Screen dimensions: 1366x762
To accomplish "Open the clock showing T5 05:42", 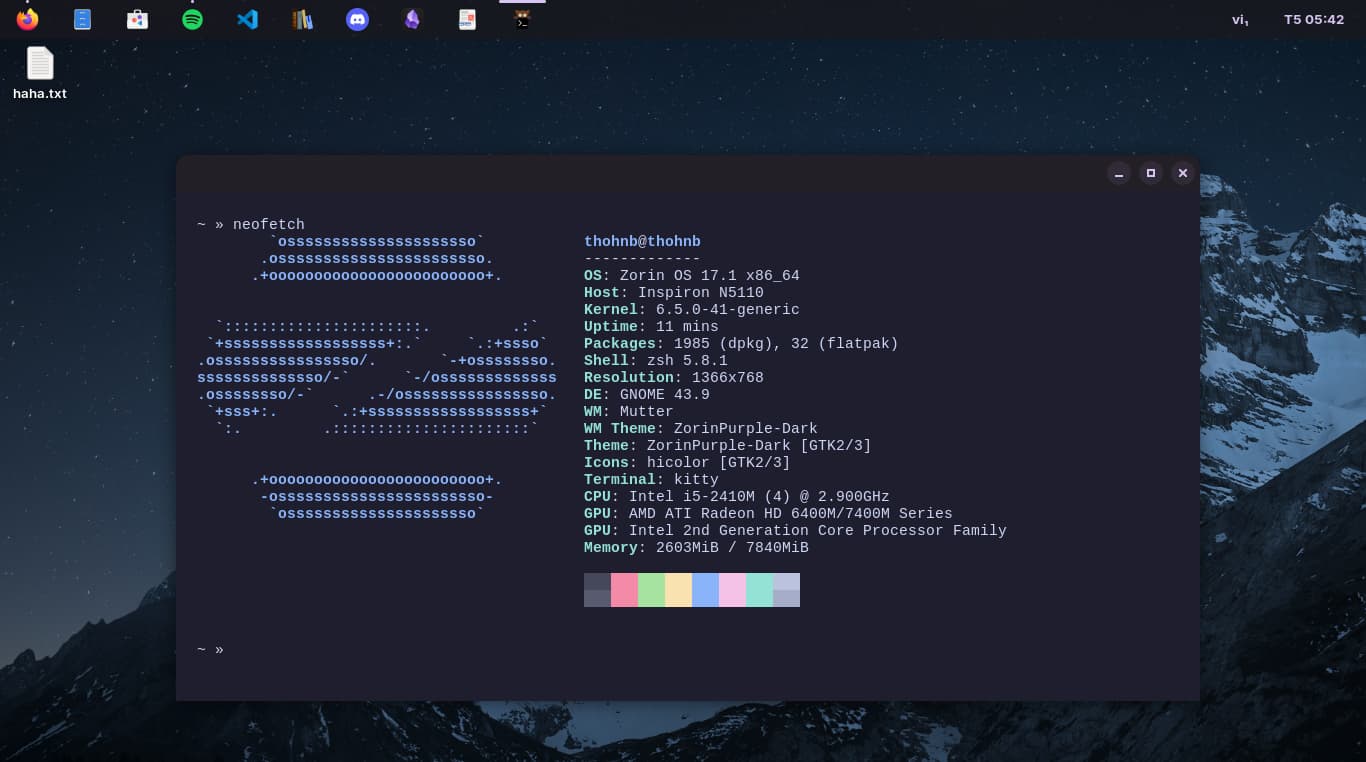I will pos(1314,19).
